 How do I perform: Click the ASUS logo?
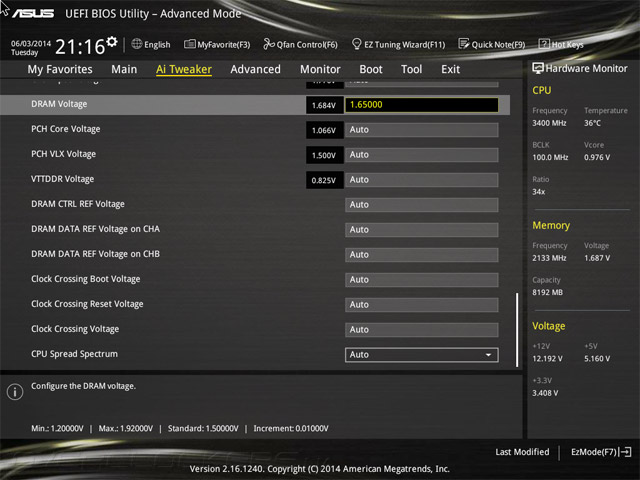(x=33, y=13)
